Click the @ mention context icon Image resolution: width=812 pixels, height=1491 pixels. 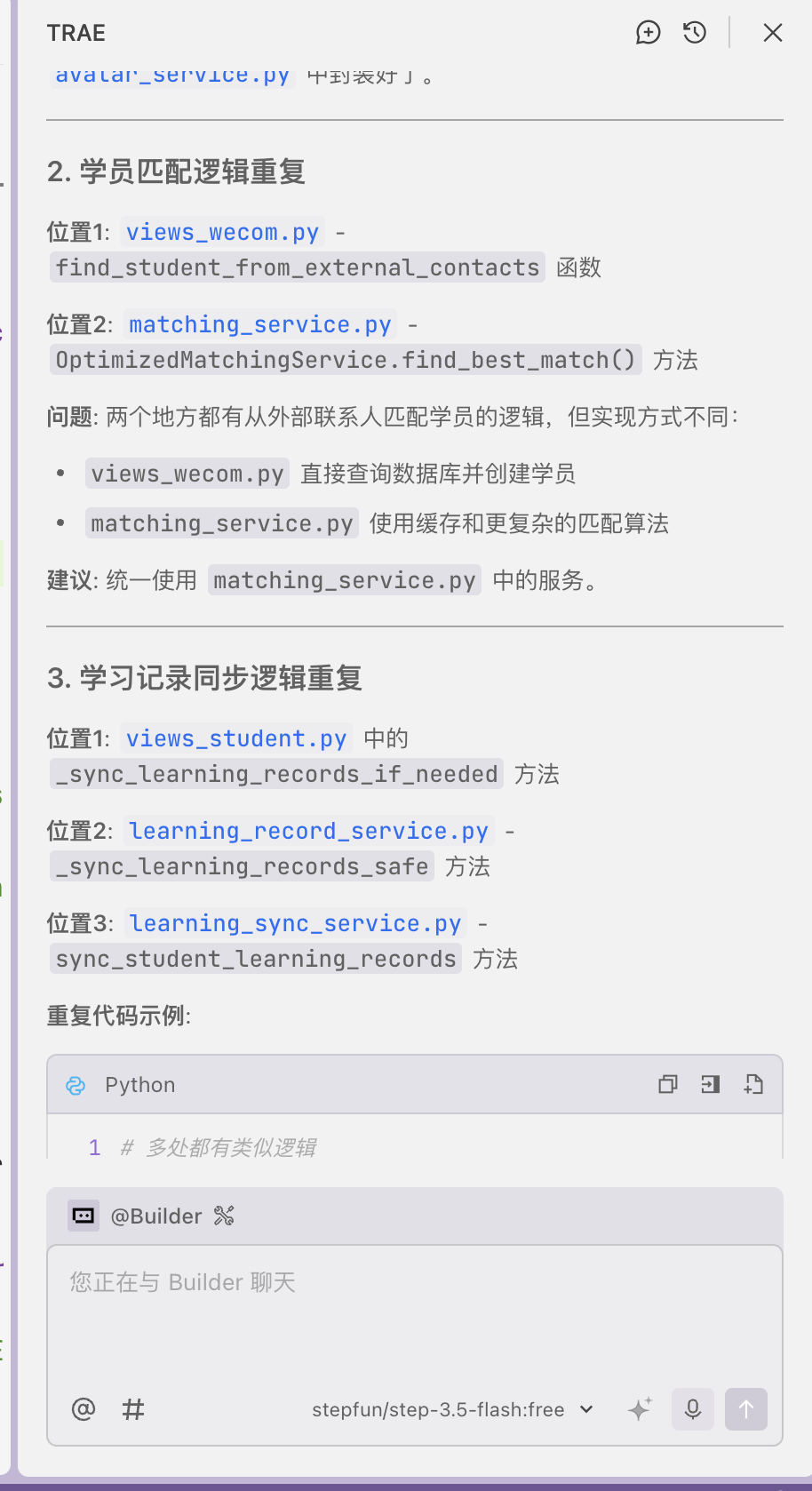84,1409
